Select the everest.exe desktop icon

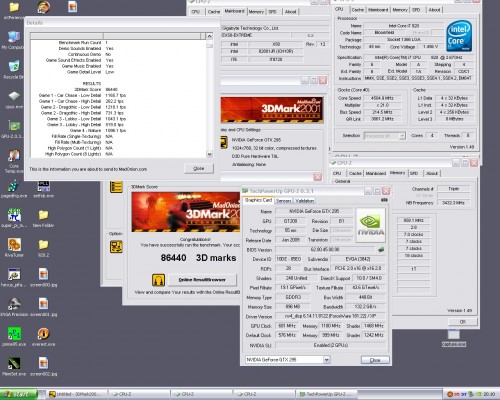click(43, 333)
